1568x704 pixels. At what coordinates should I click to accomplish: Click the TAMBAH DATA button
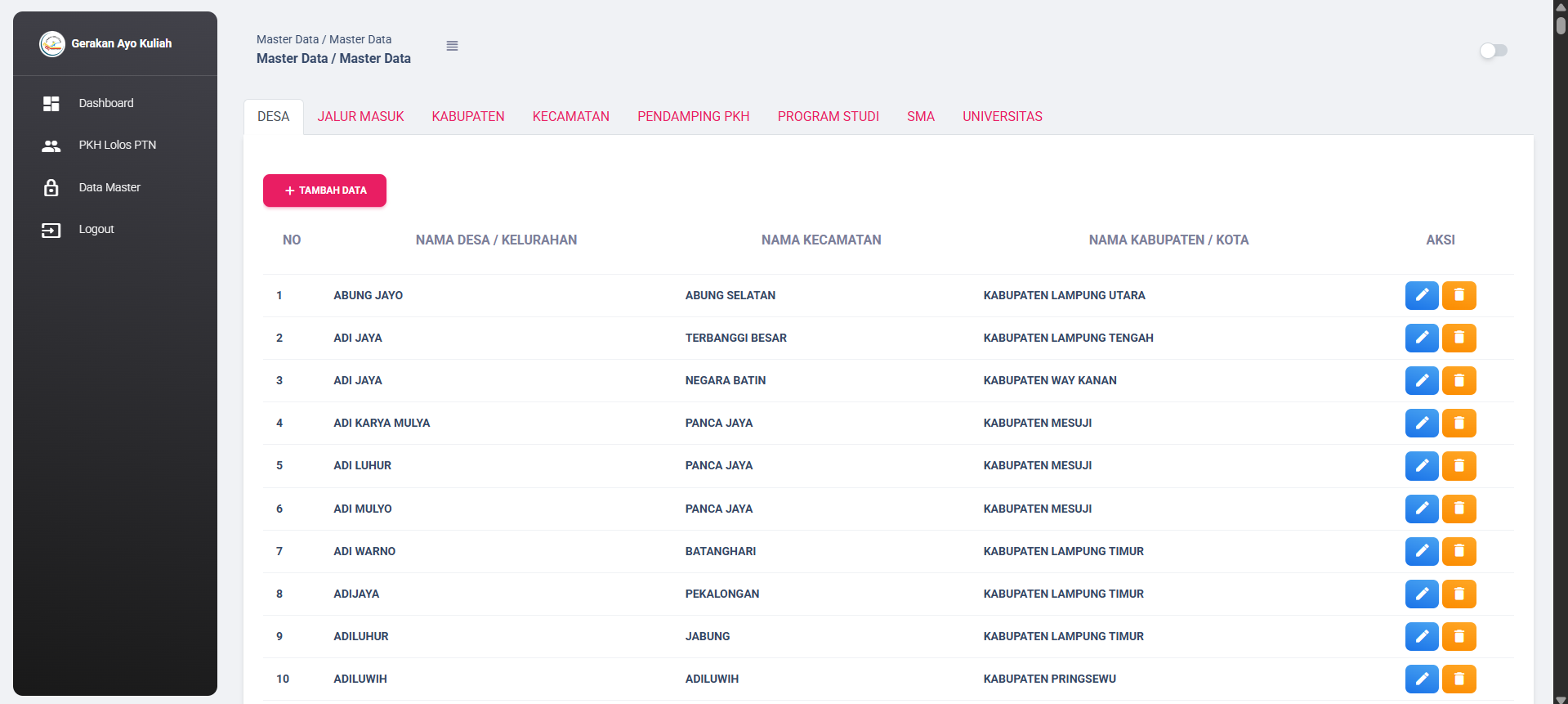[x=324, y=191]
